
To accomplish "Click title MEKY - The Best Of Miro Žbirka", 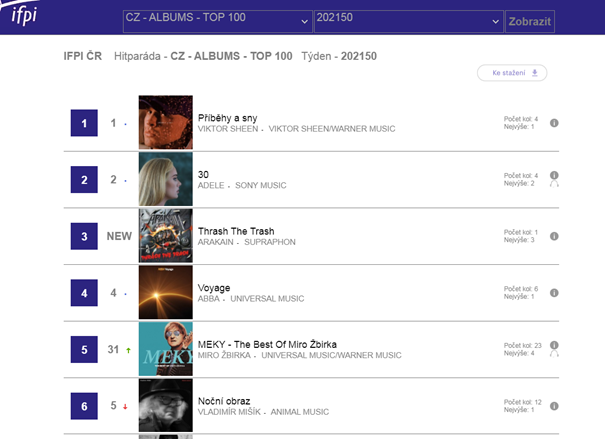I will (x=267, y=344).
